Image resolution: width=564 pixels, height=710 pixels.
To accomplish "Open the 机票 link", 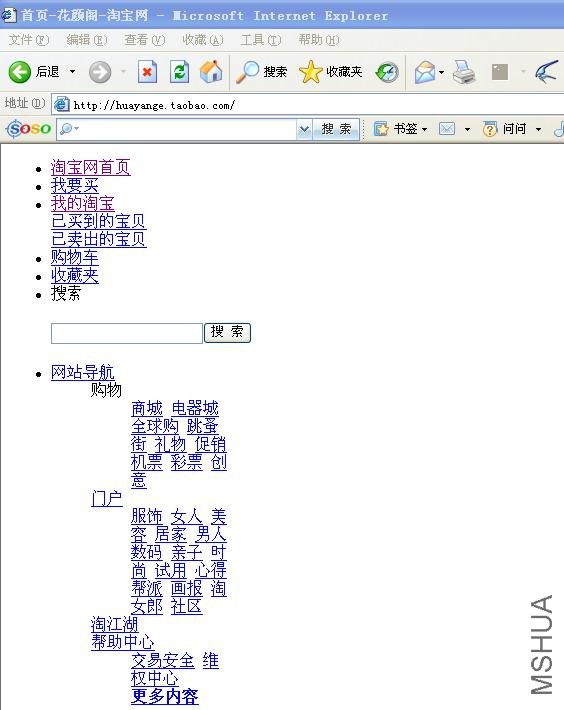I will [147, 462].
